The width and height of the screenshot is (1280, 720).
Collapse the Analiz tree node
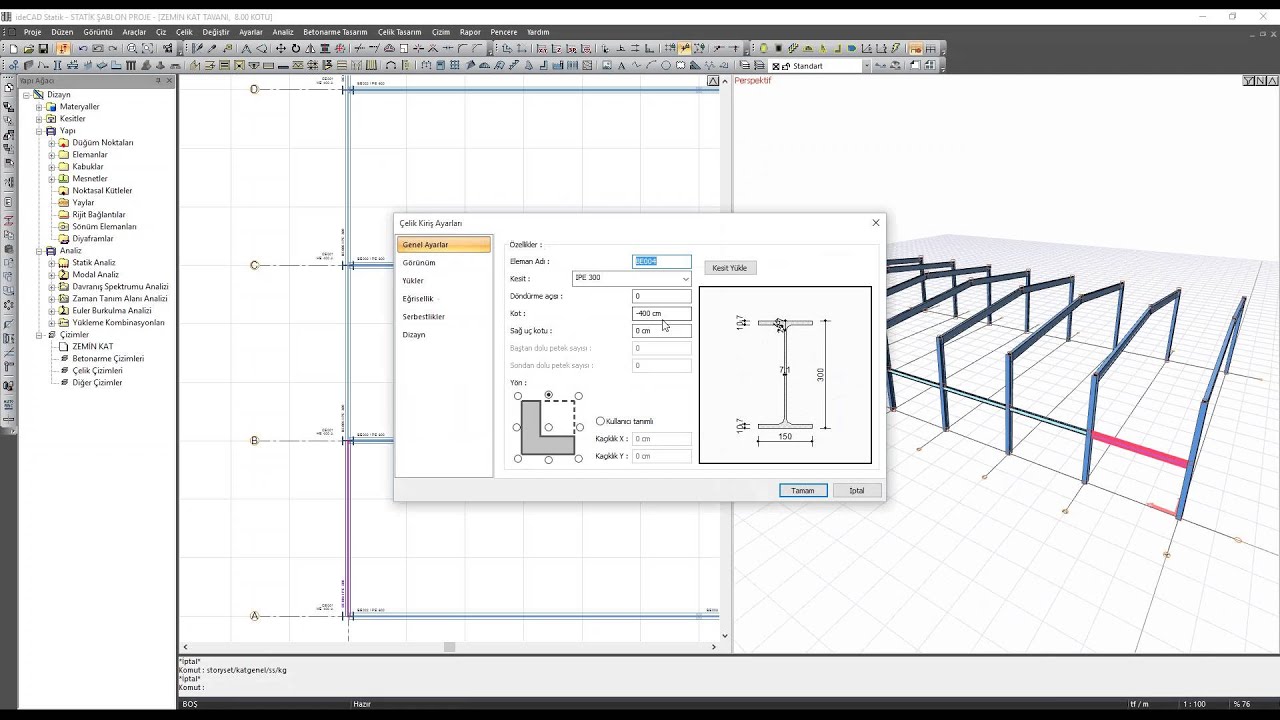pyautogui.click(x=39, y=250)
